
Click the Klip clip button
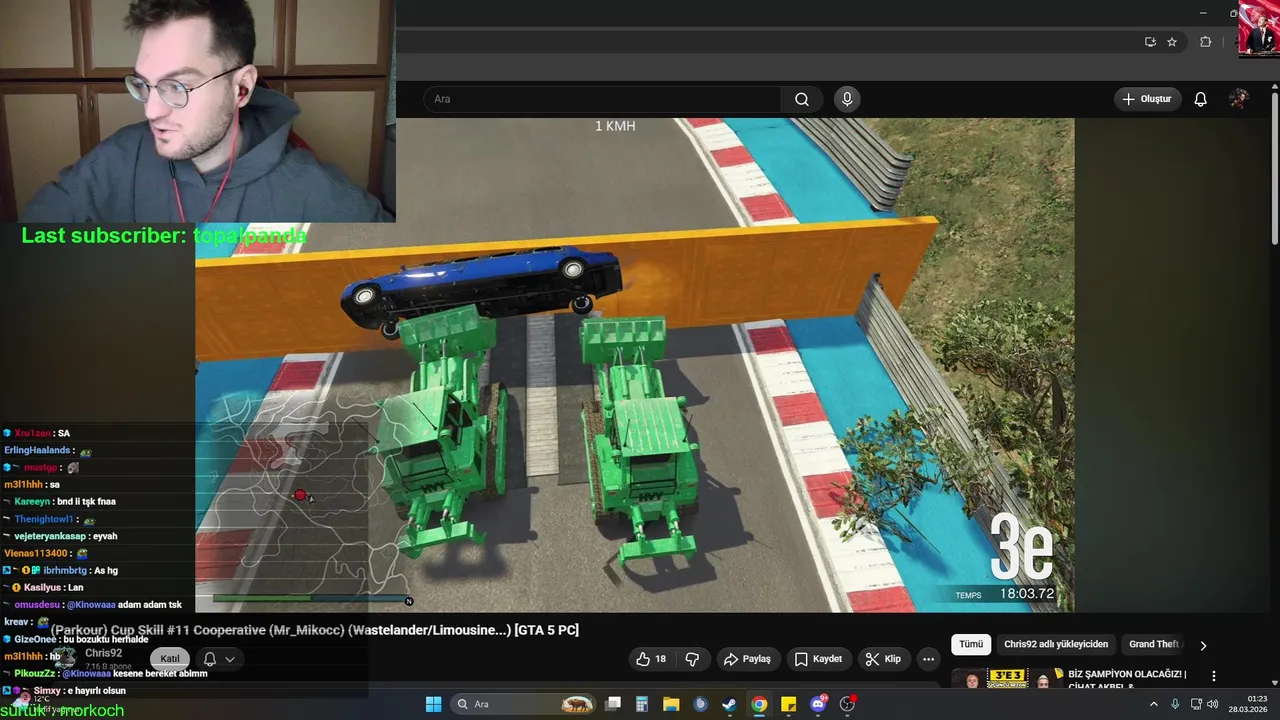pyautogui.click(x=883, y=659)
